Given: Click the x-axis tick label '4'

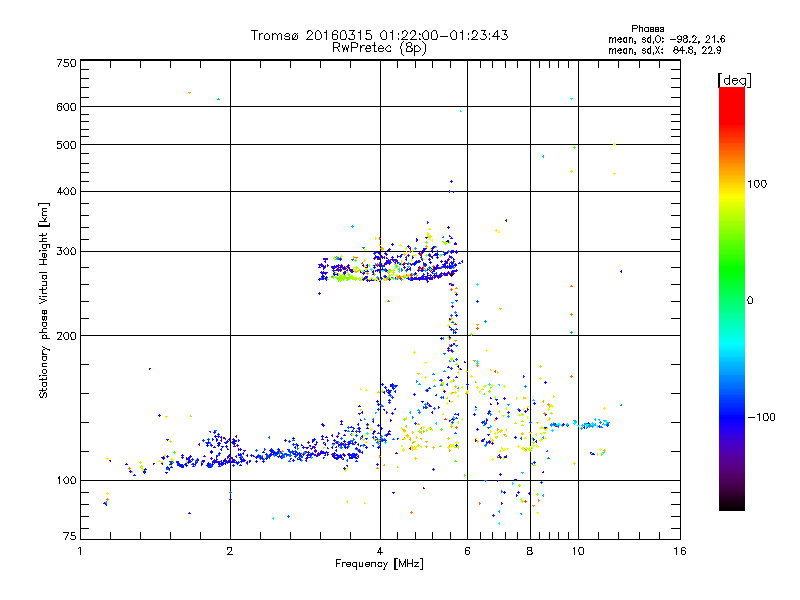Looking at the screenshot, I should 380,551.
